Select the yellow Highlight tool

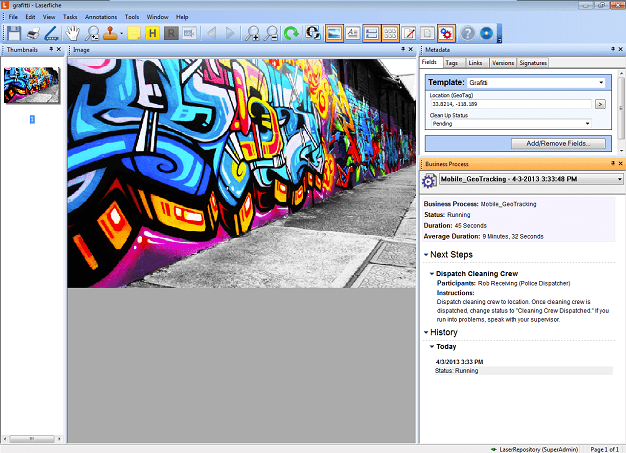pyautogui.click(x=153, y=33)
